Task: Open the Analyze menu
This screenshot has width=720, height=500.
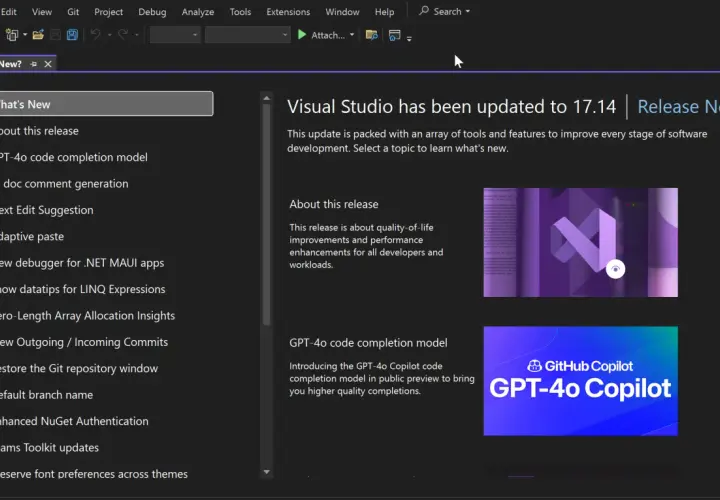Action: (x=198, y=12)
